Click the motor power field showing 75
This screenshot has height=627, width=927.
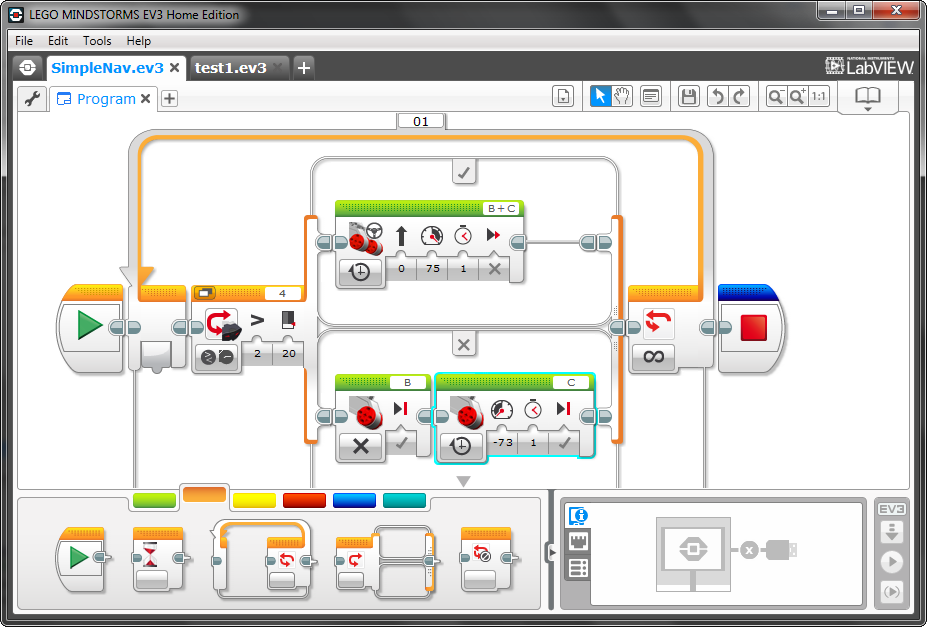(432, 269)
